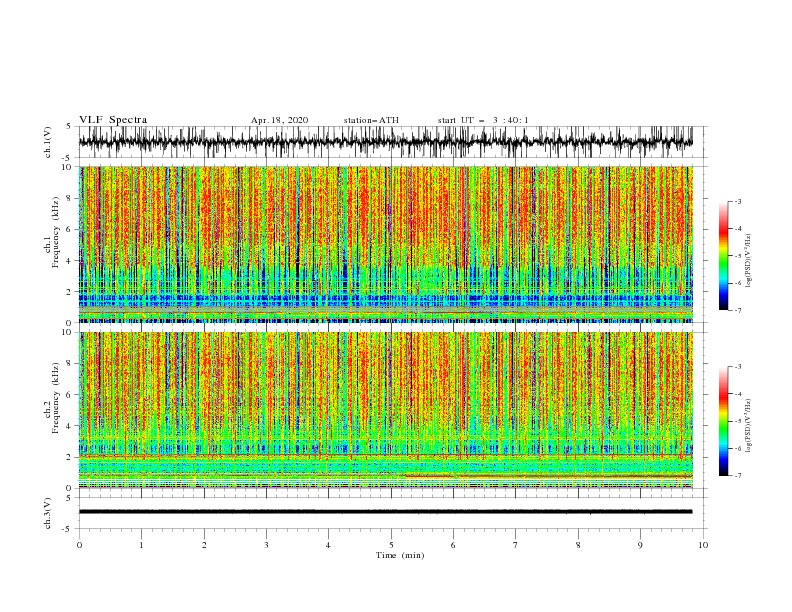Click the ch.1 voltage waveform trace panel

coord(386,142)
